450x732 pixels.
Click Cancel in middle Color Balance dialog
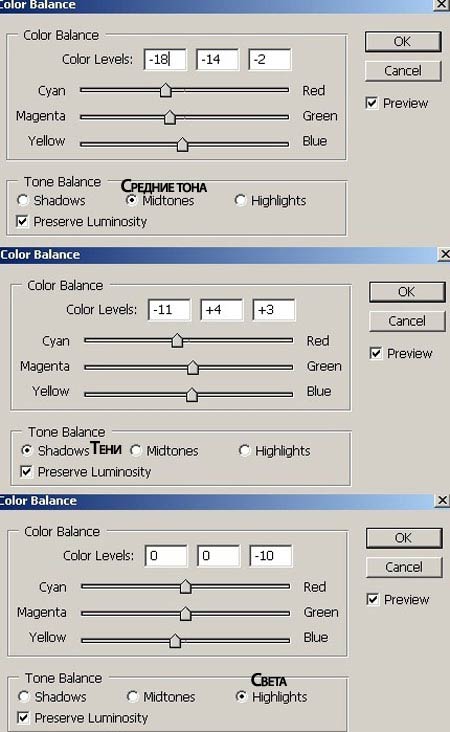tap(407, 321)
